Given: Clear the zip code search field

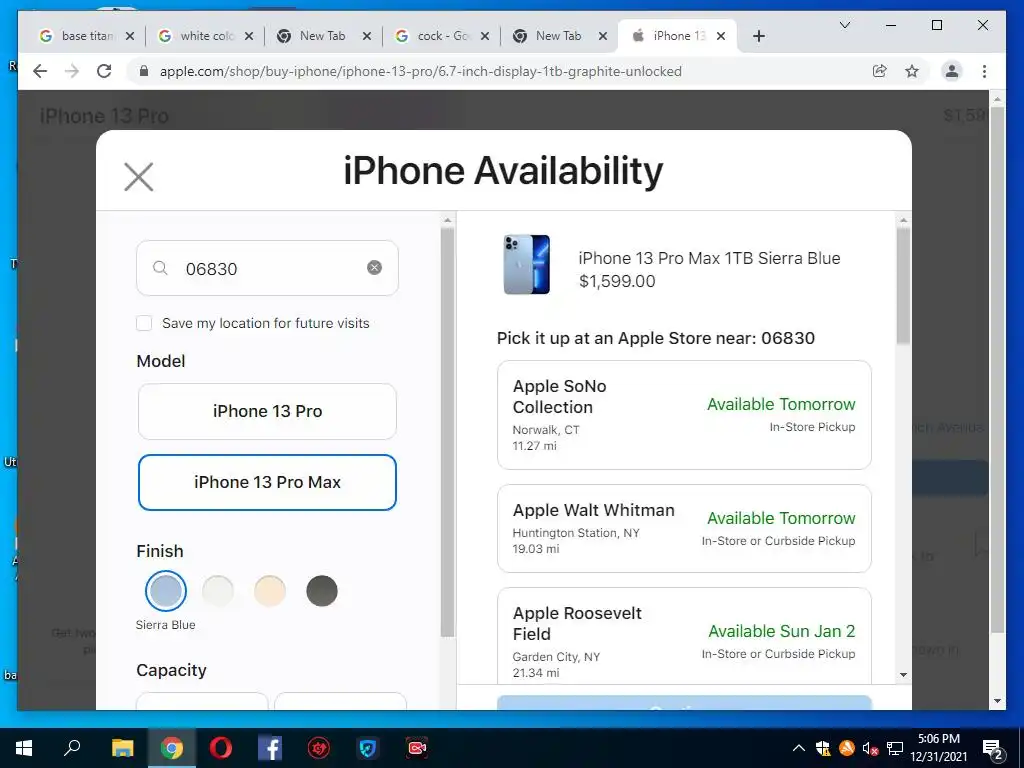Looking at the screenshot, I should pos(374,268).
